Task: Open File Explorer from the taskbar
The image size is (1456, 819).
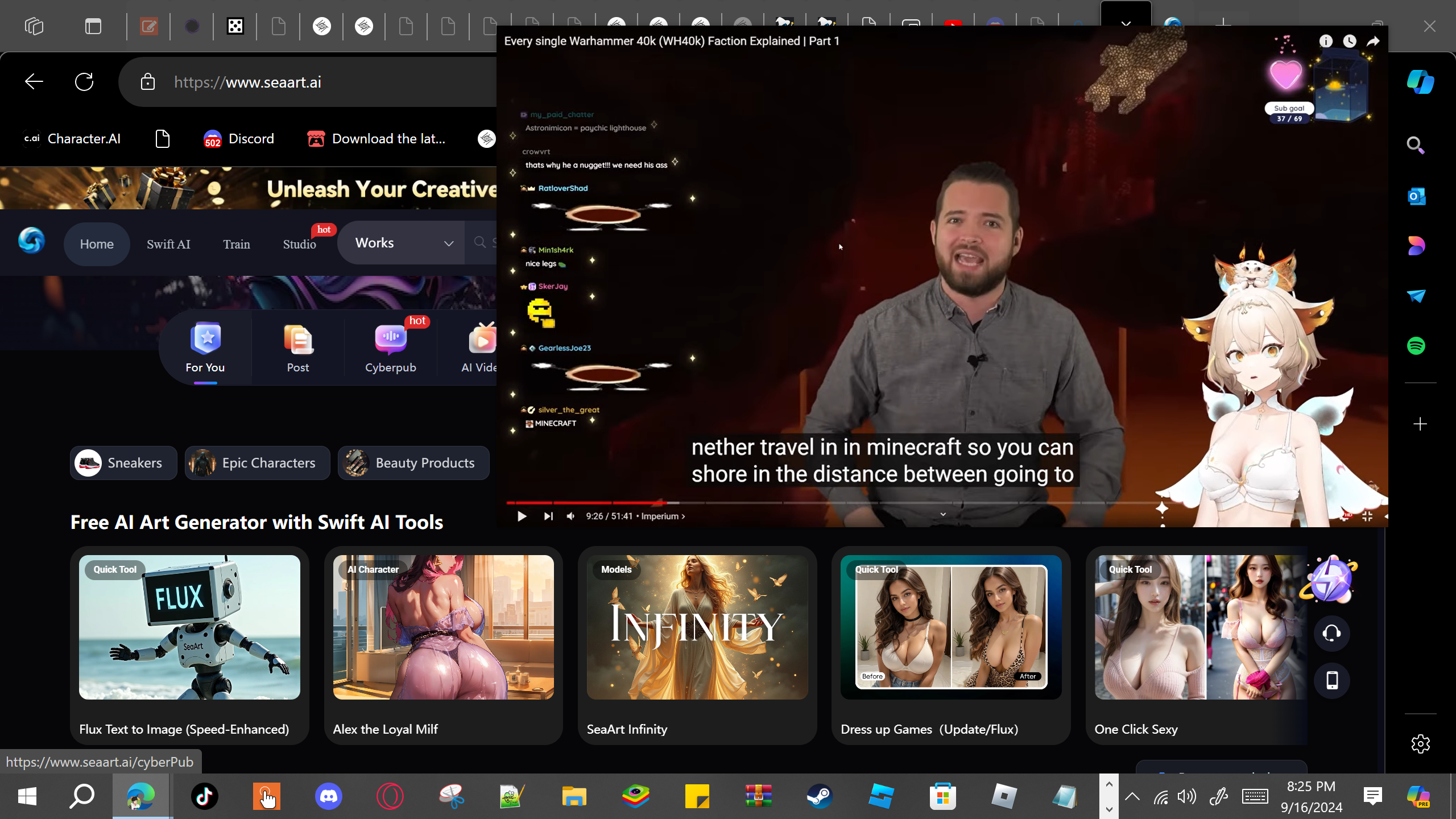Action: 574,796
